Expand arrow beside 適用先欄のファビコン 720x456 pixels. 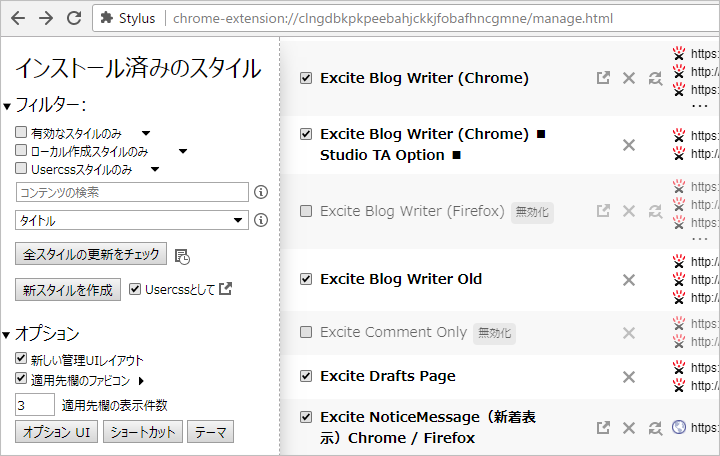(141, 381)
